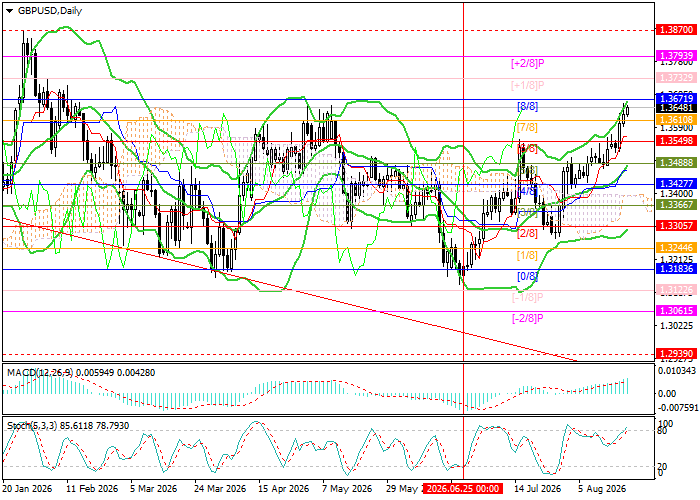This screenshot has height=500, width=700.
Task: Click the 14 Jul 2026 date label
Action: 538,488
